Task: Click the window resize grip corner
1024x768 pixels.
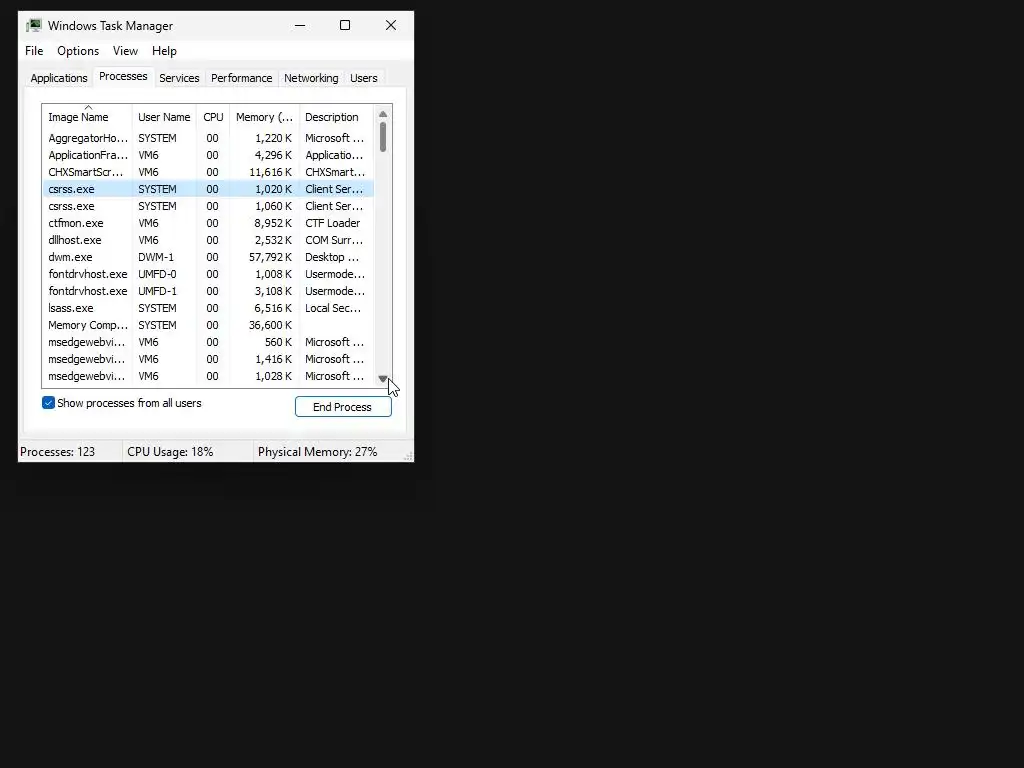Action: click(x=409, y=456)
